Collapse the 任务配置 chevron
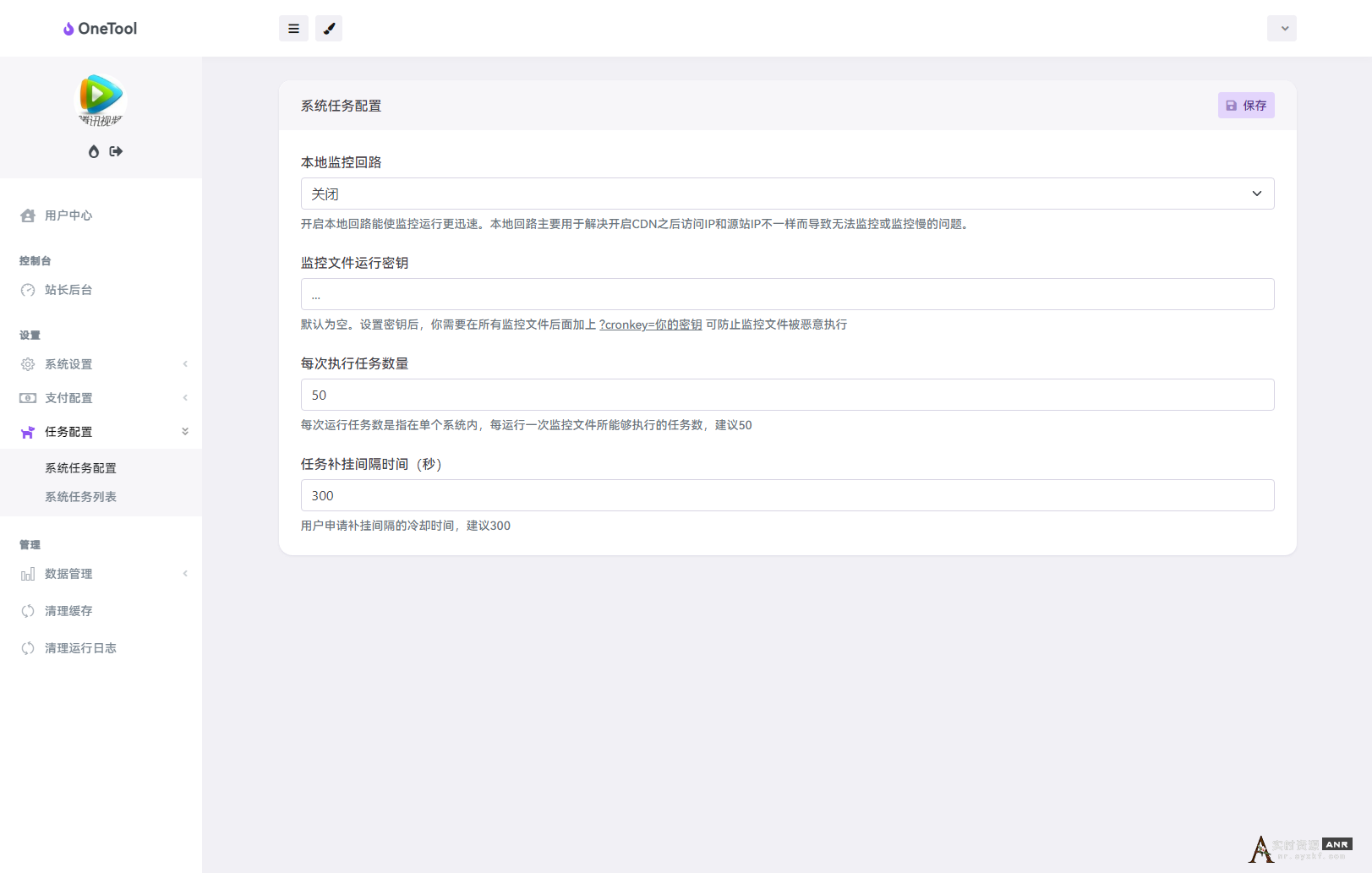The image size is (1372, 873). click(x=185, y=432)
